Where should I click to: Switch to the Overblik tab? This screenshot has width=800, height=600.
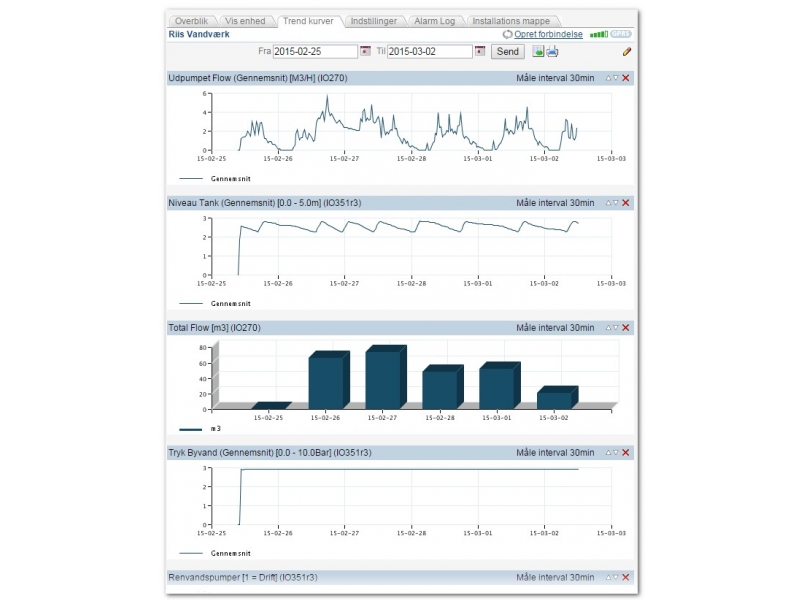point(190,20)
